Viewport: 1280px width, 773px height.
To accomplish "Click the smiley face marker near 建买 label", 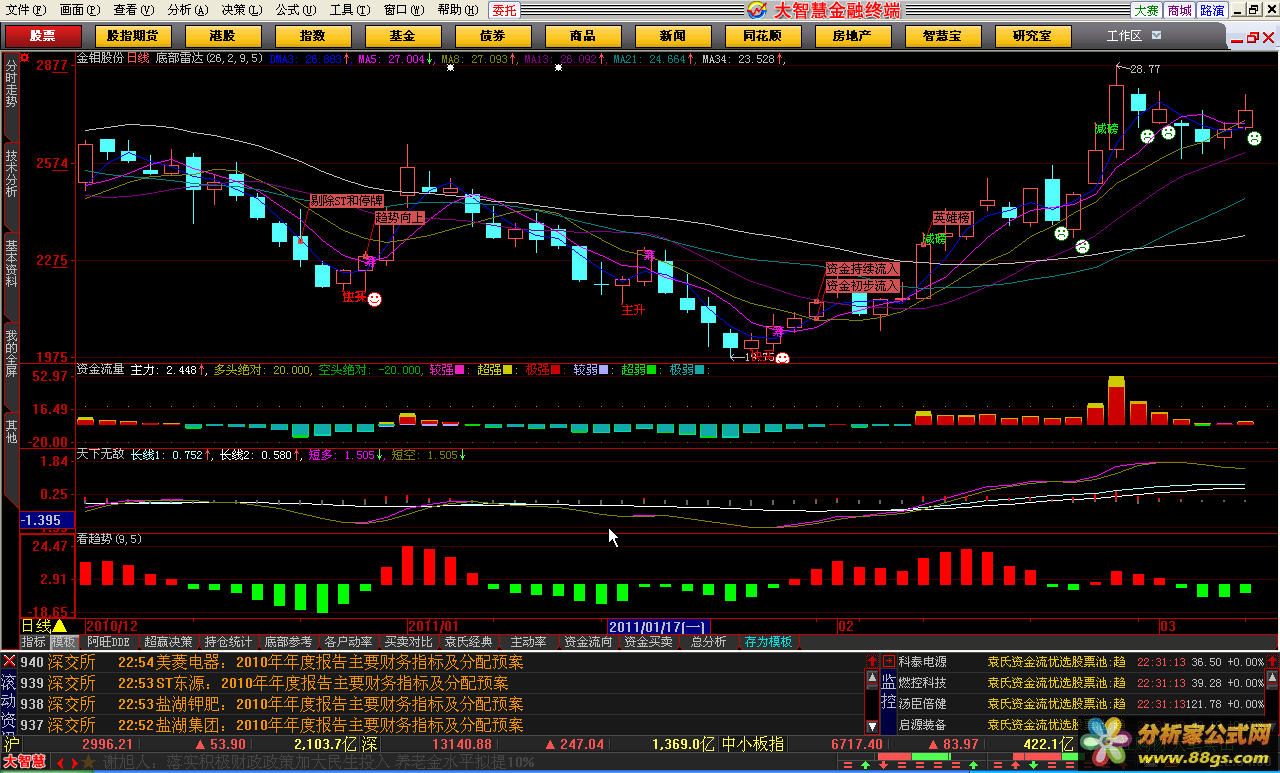I will click(374, 299).
